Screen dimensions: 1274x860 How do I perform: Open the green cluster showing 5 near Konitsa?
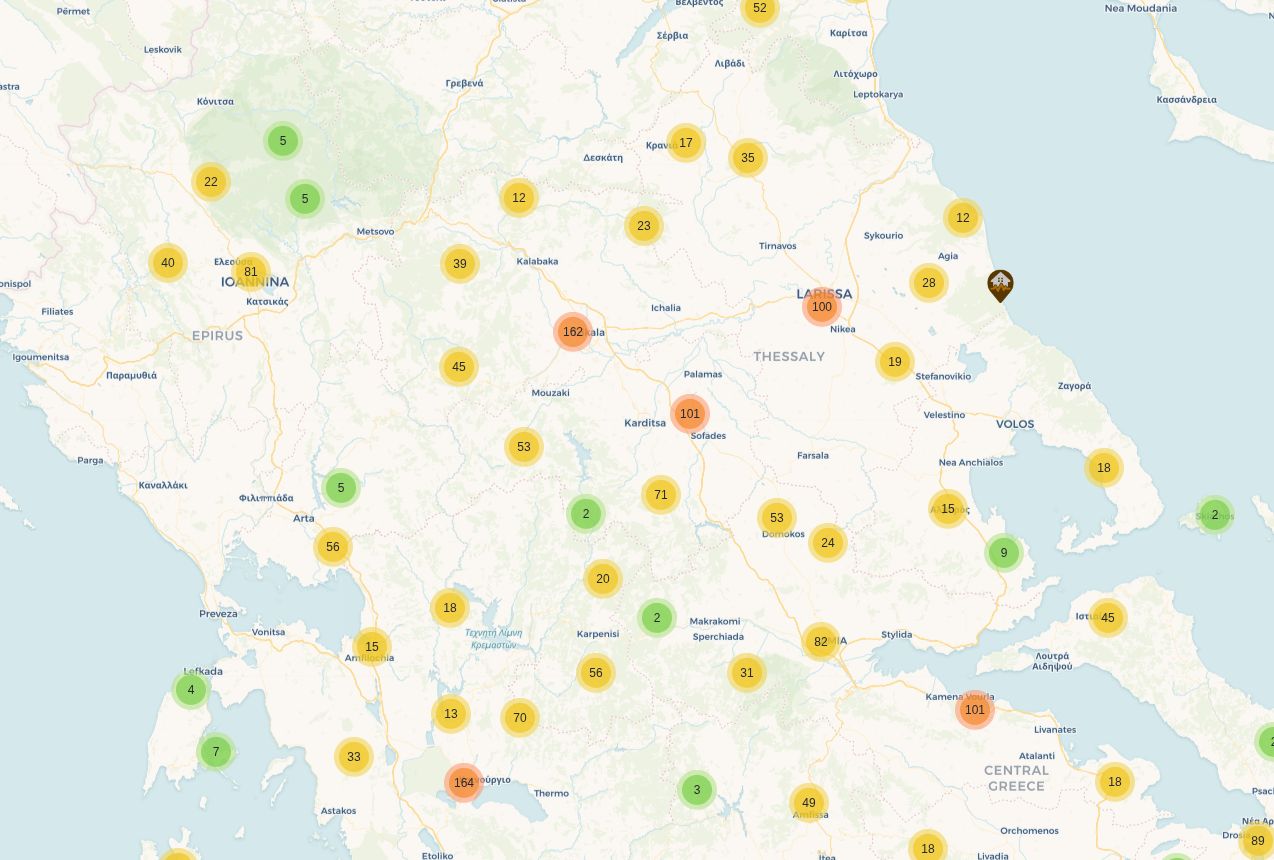[283, 140]
